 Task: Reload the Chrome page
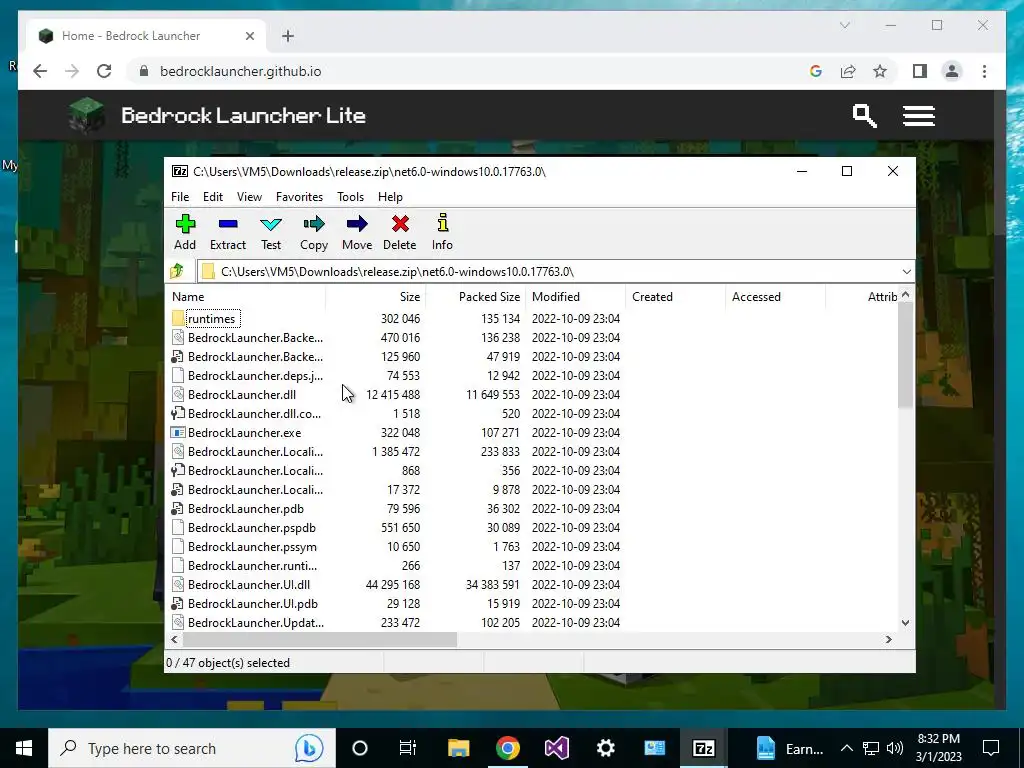104,71
